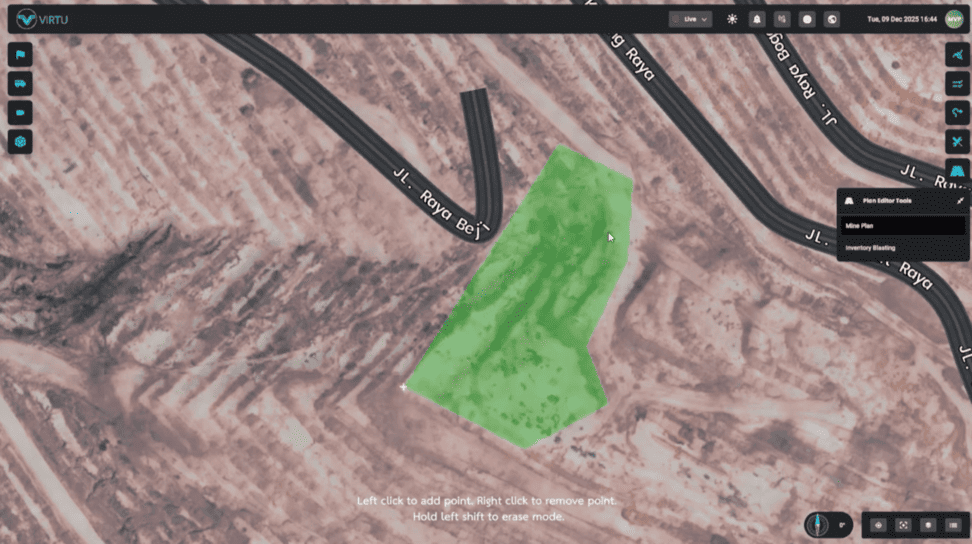This screenshot has width=972, height=544.
Task: Unpin the Plan Editor Tools panel
Action: pos(960,201)
